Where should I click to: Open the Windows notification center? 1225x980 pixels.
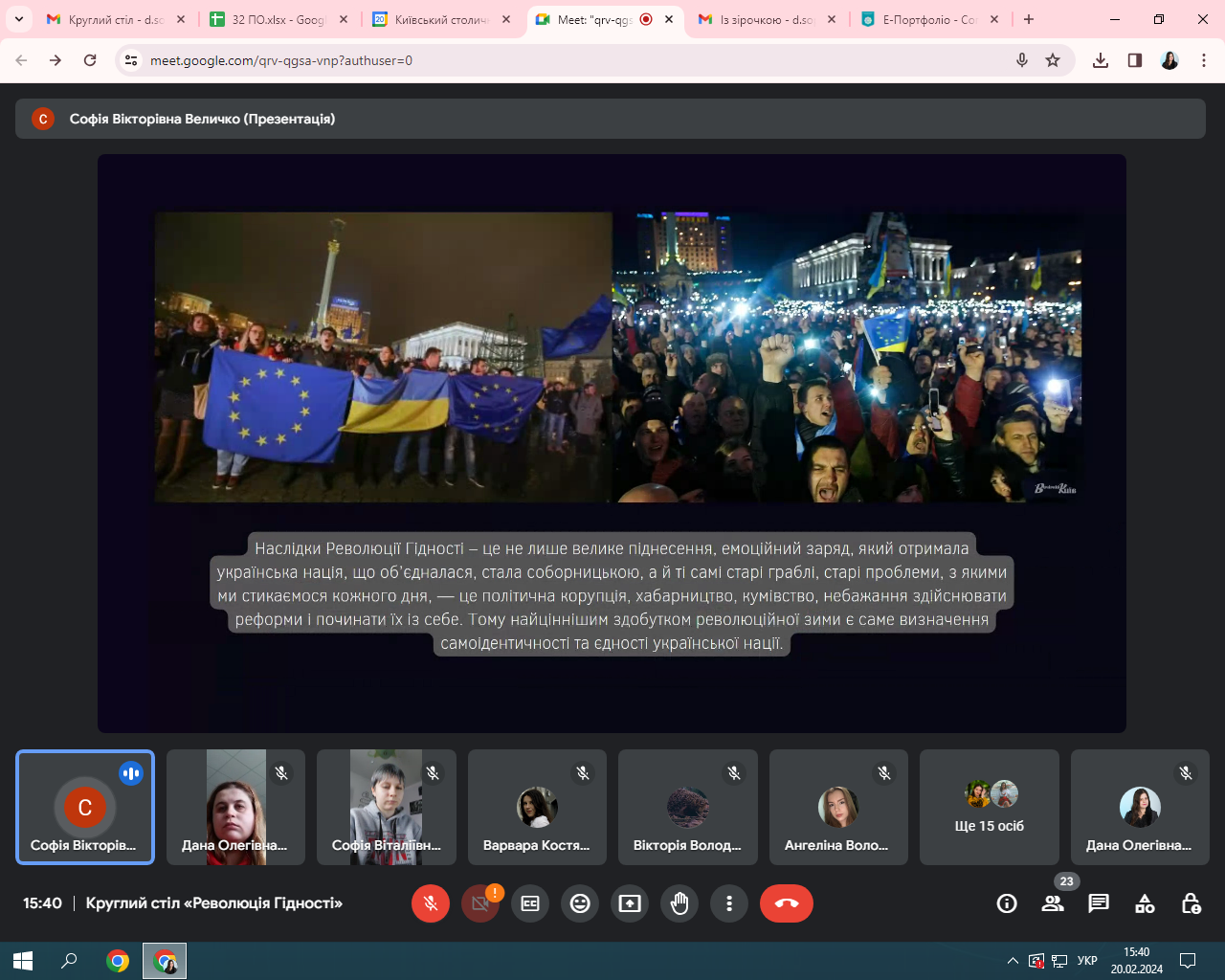pos(1188,961)
